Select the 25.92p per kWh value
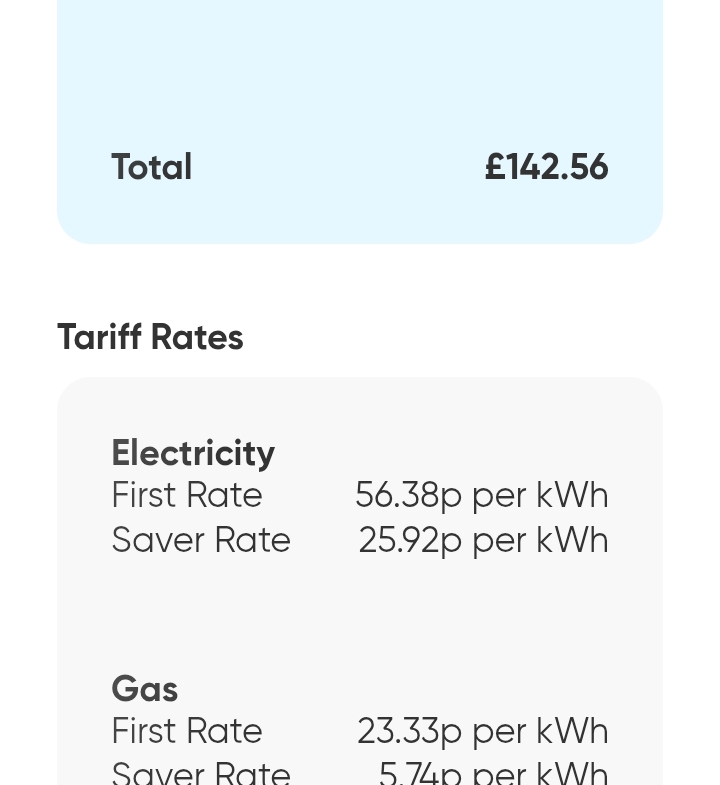The height and width of the screenshot is (785, 720). pyautogui.click(x=483, y=540)
